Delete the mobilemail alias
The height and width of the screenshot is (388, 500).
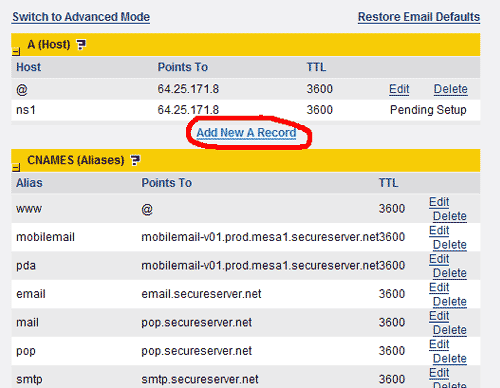pos(450,245)
